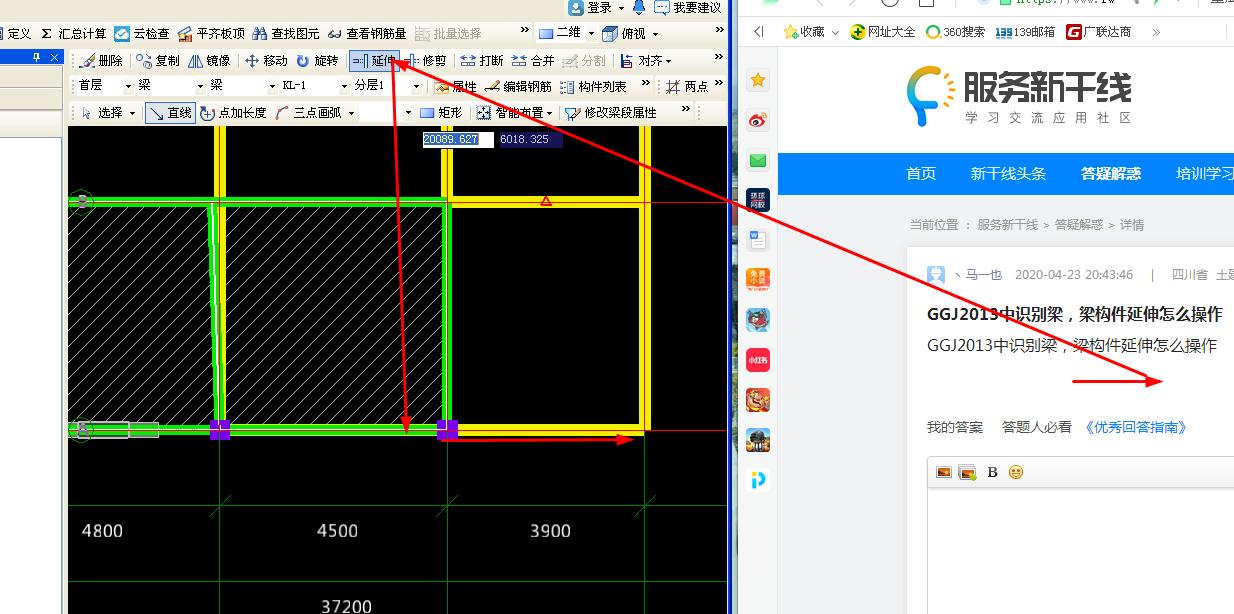Open 答疑解惑 tab in browser
The height and width of the screenshot is (614, 1234).
(1111, 173)
